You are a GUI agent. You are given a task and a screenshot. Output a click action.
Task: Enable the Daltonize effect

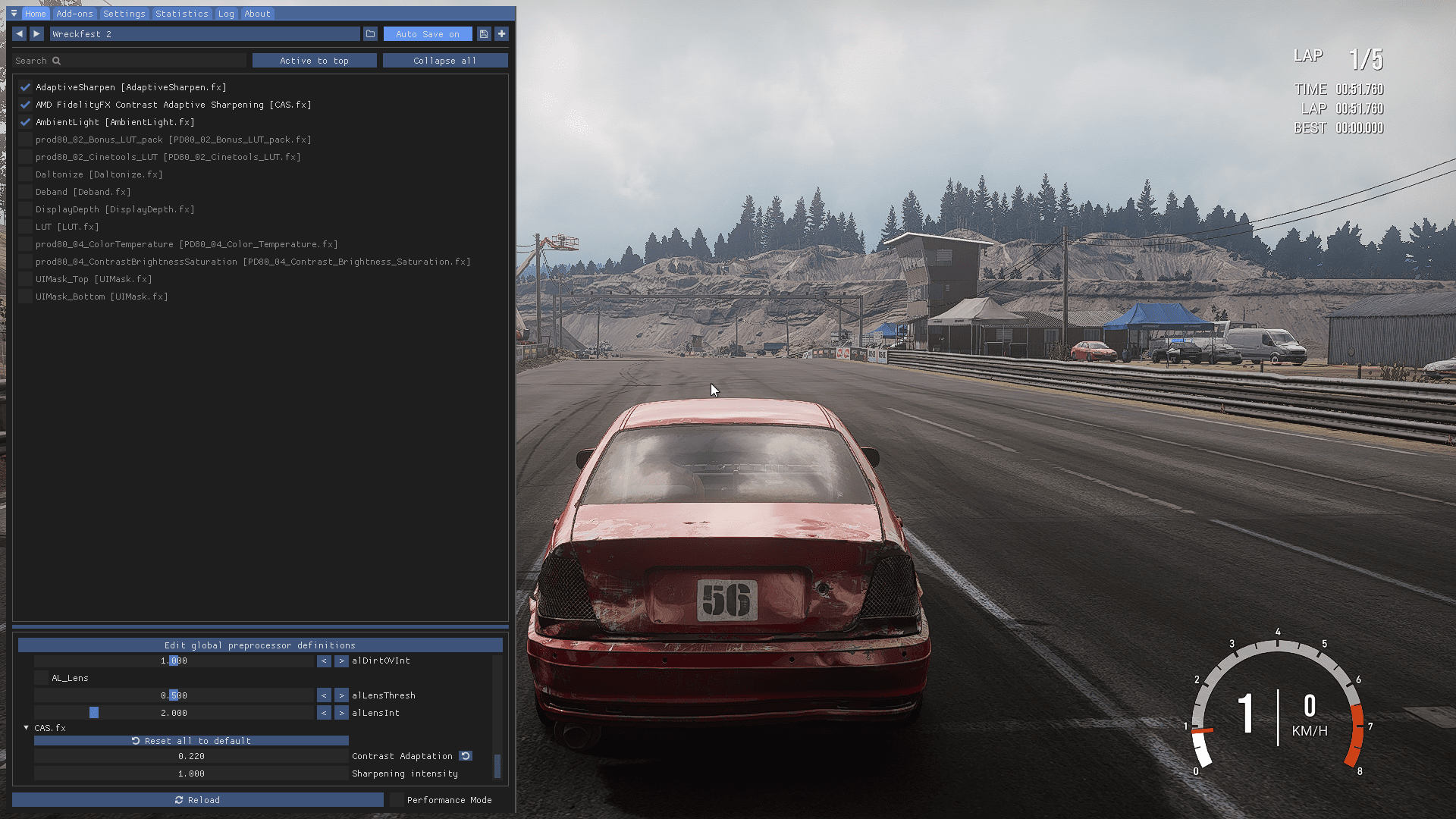coord(25,174)
